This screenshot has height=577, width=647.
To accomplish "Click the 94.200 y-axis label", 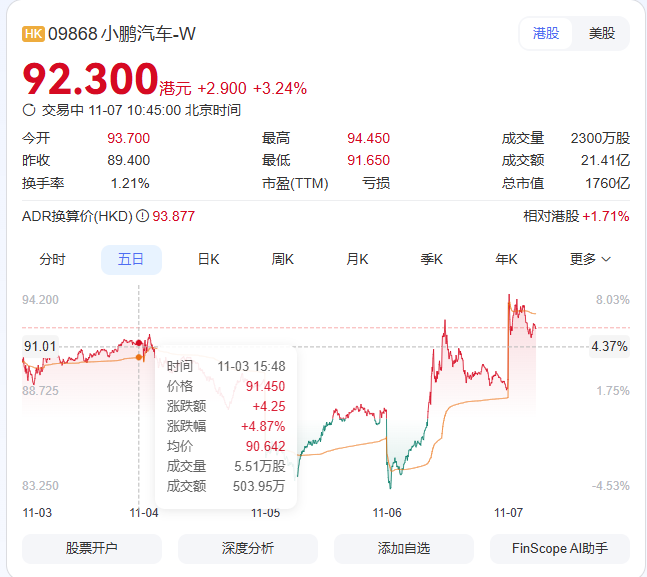I will tap(40, 300).
